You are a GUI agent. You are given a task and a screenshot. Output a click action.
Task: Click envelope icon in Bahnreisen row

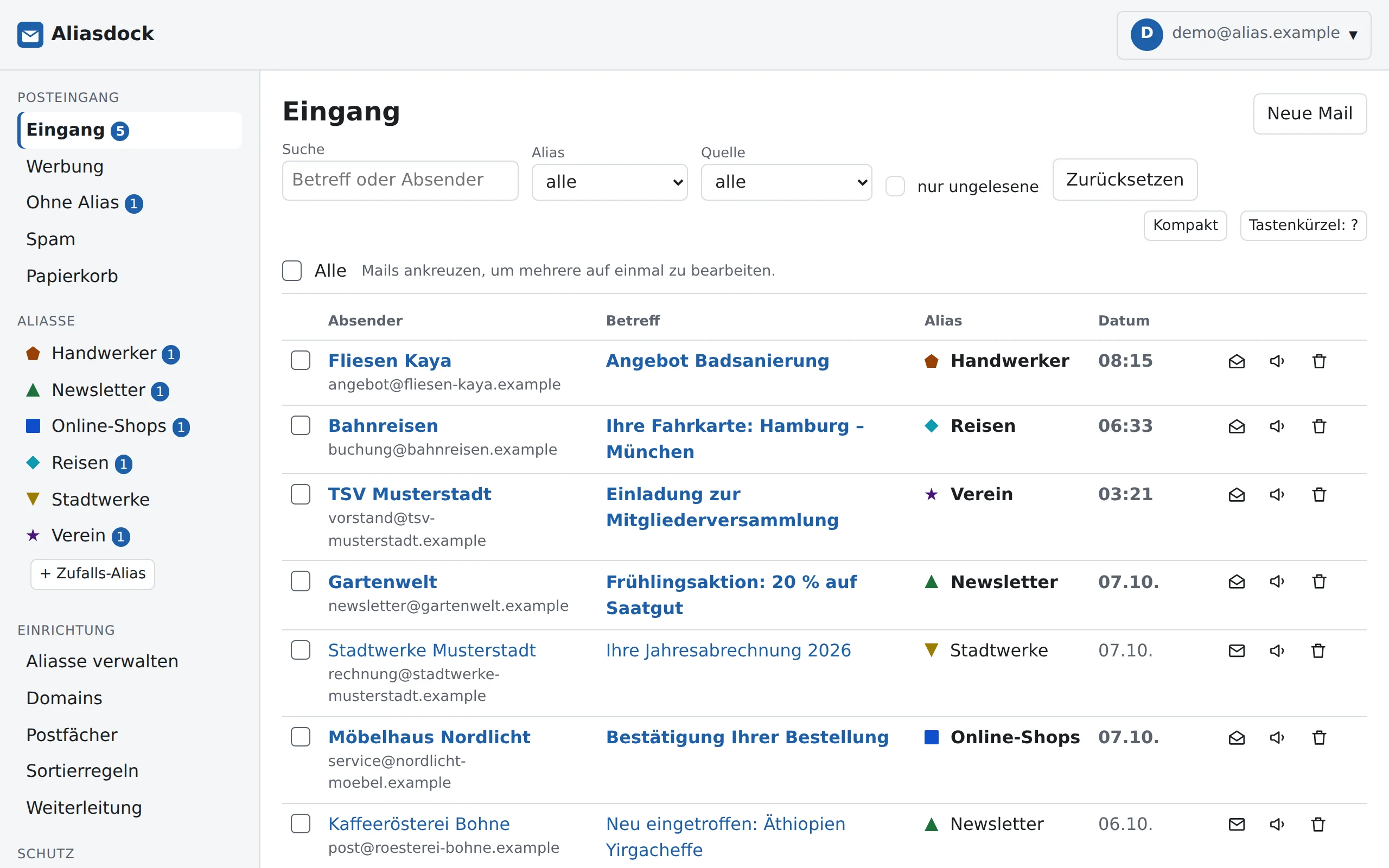pos(1237,426)
